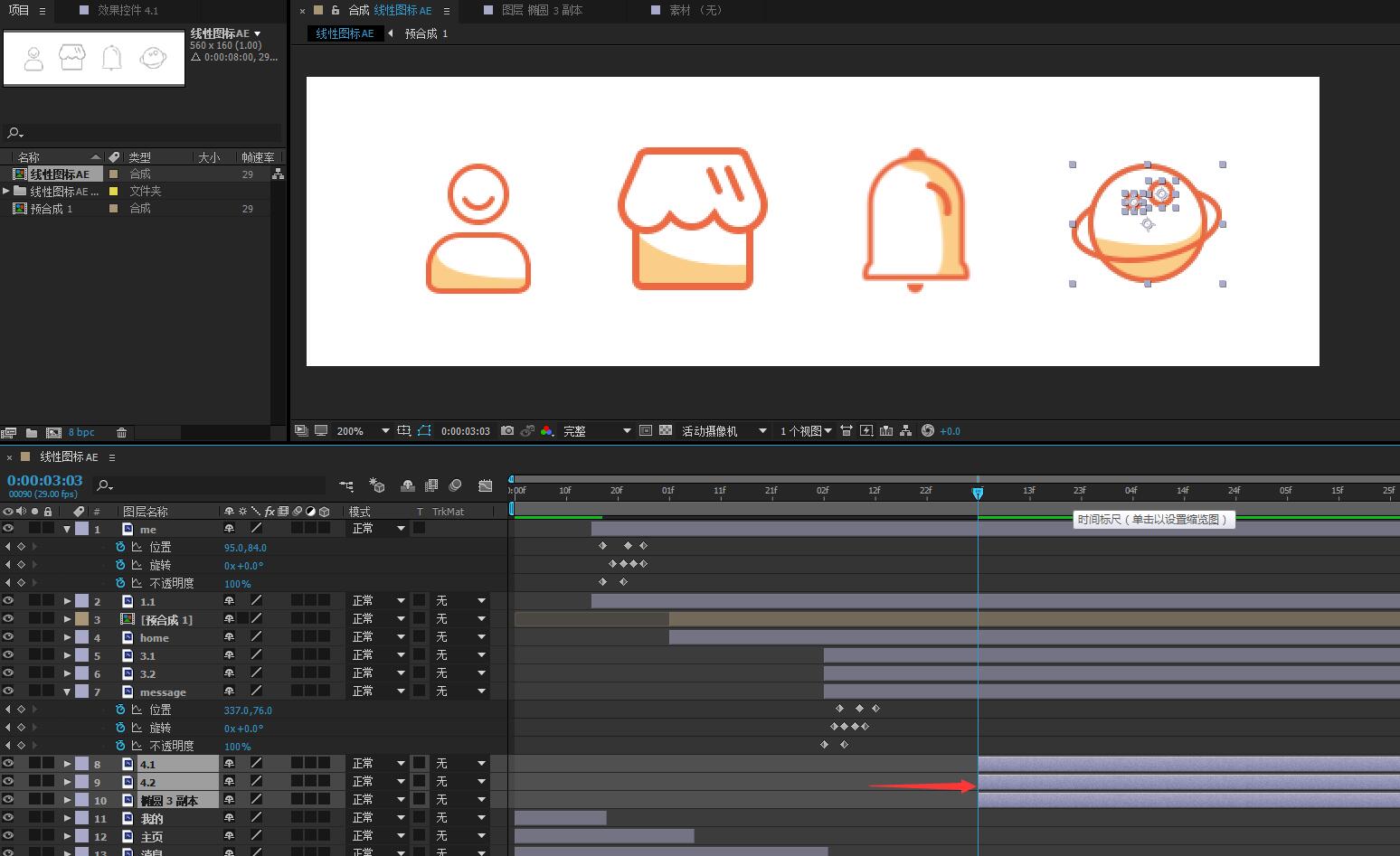The image size is (1400, 856).
Task: Collapse the message layer properties
Action: click(67, 691)
